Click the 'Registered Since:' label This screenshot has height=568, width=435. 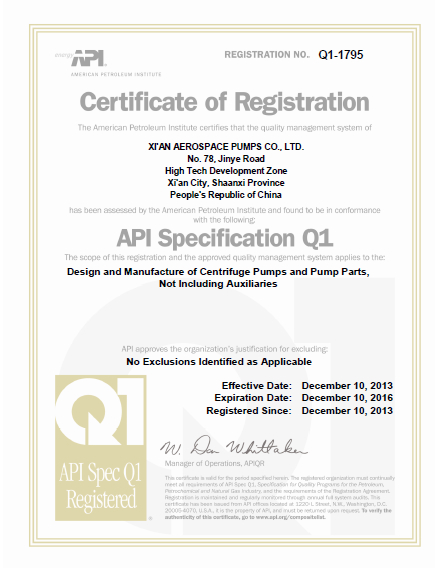[249, 411]
